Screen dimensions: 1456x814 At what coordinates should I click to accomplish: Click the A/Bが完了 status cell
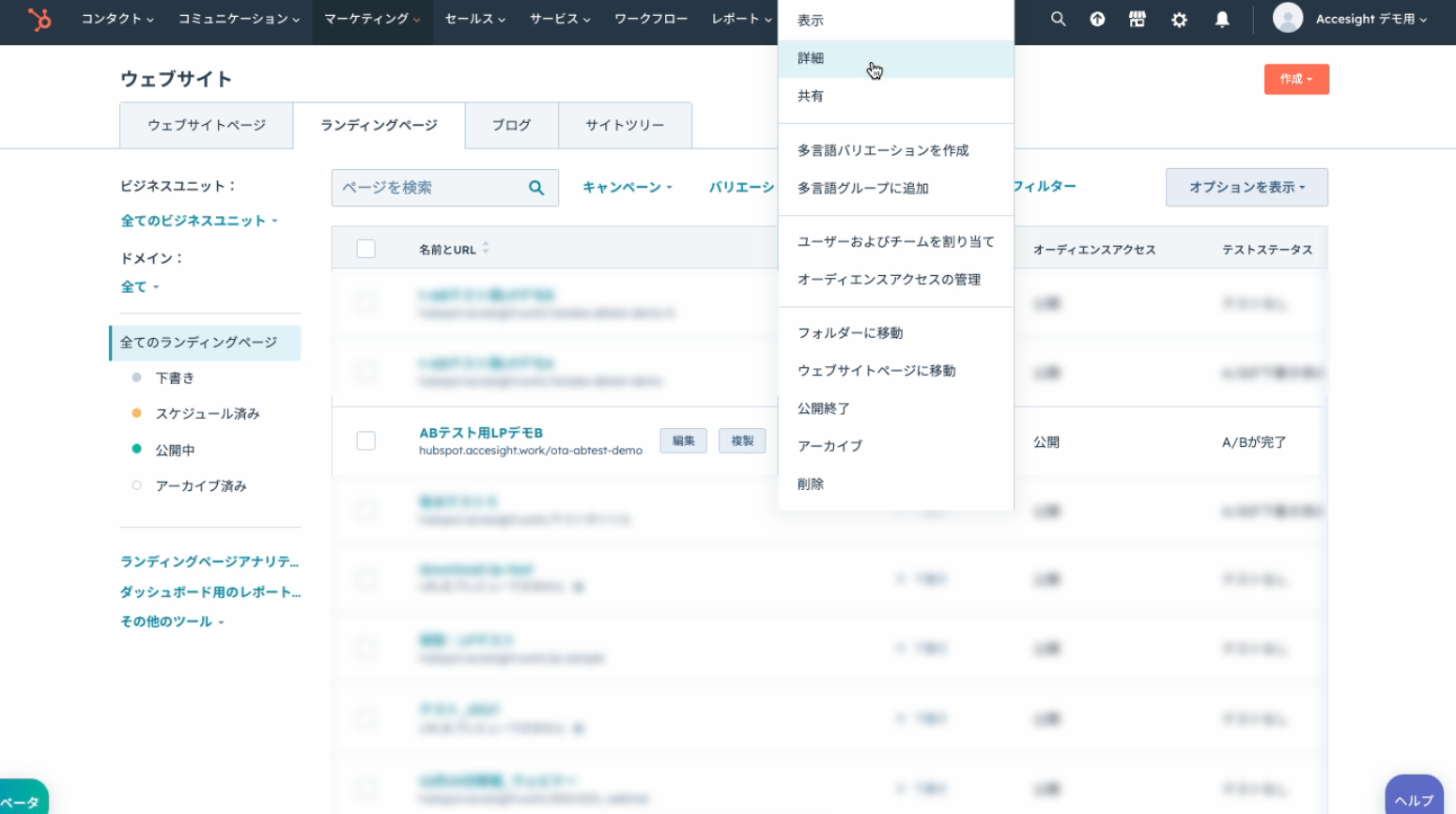coord(1254,442)
